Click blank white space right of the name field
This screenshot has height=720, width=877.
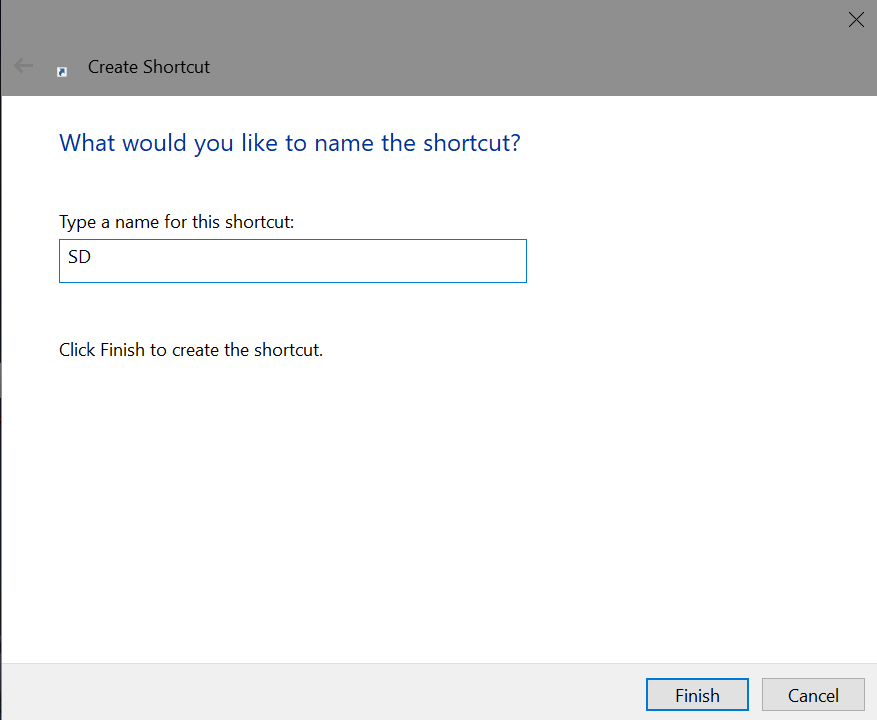tap(699, 261)
